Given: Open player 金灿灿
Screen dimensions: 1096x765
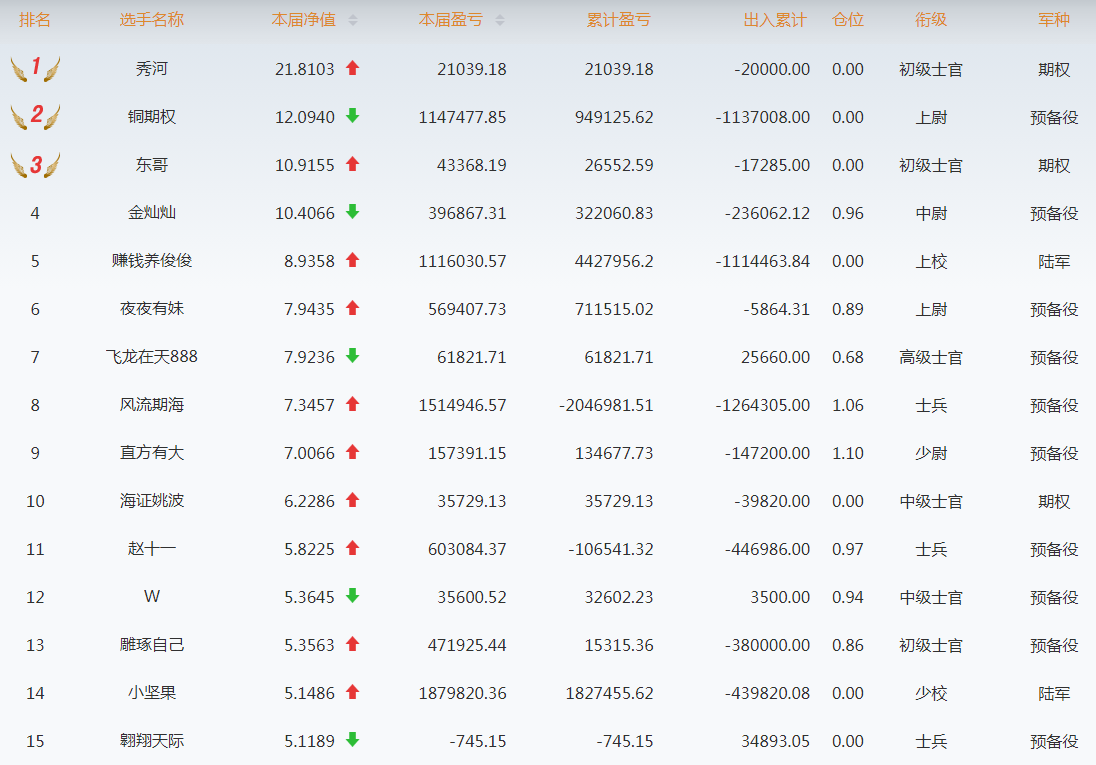Looking at the screenshot, I should (x=152, y=213).
